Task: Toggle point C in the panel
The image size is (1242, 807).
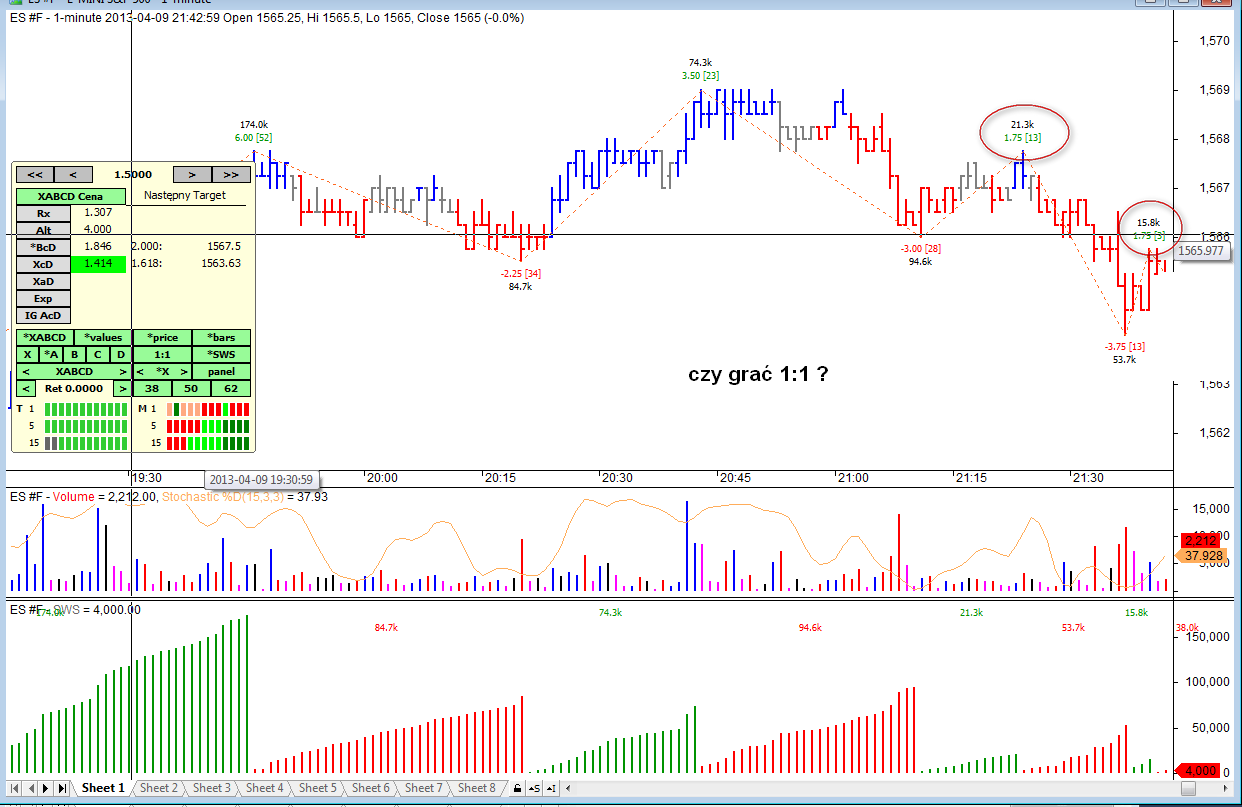Action: 98,354
